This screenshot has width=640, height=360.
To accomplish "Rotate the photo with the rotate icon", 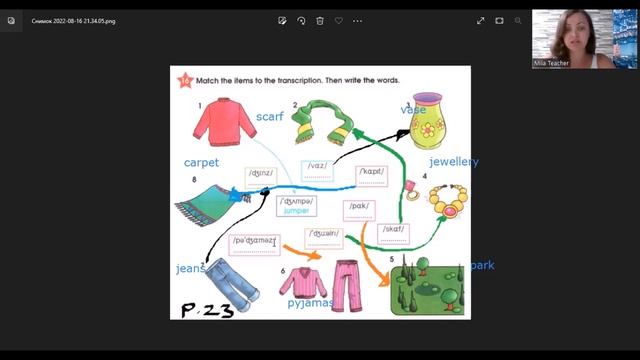I will point(301,21).
